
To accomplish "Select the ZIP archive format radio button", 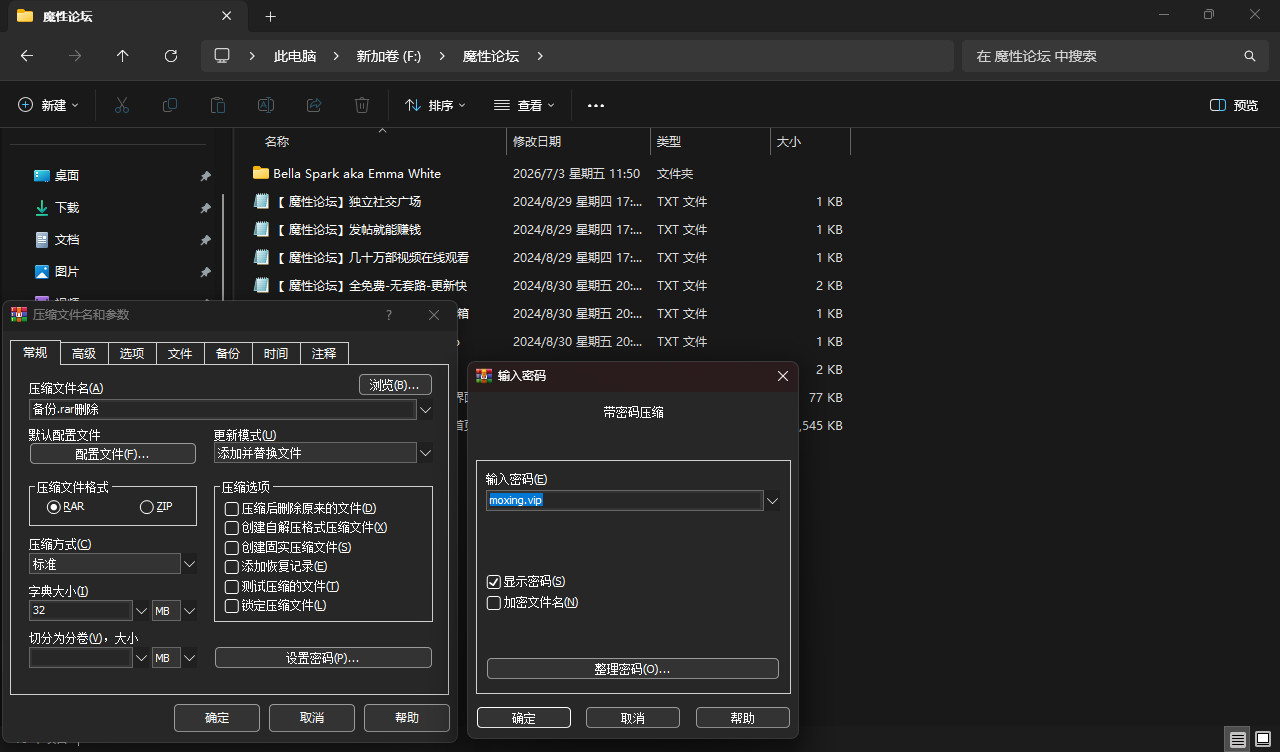I will (x=147, y=507).
